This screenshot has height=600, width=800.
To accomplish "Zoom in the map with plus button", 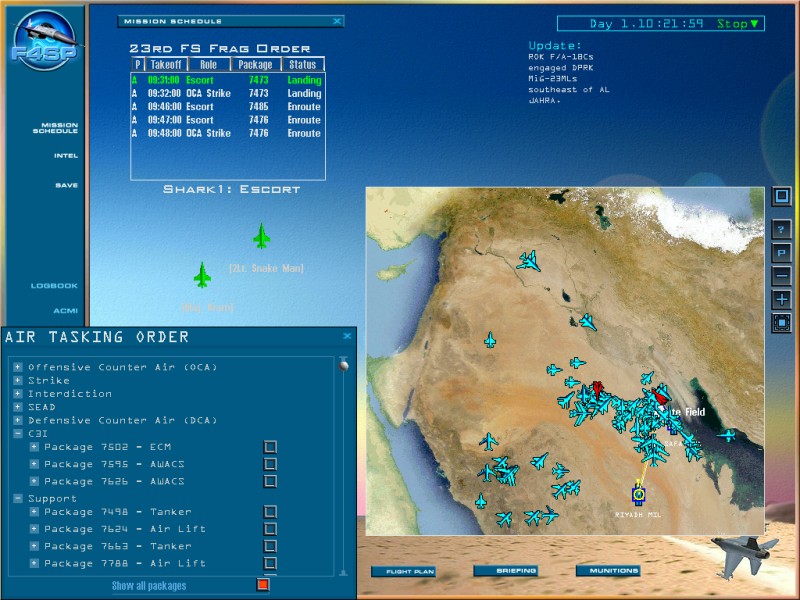I will tap(781, 299).
